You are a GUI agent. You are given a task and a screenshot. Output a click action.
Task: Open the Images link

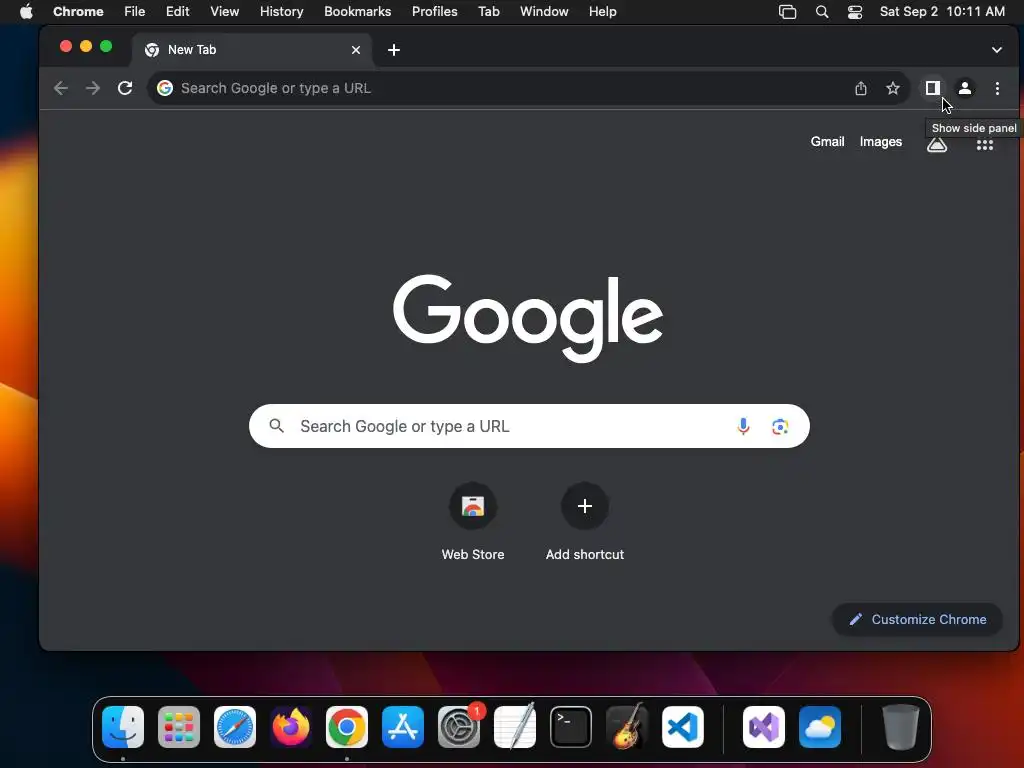880,142
